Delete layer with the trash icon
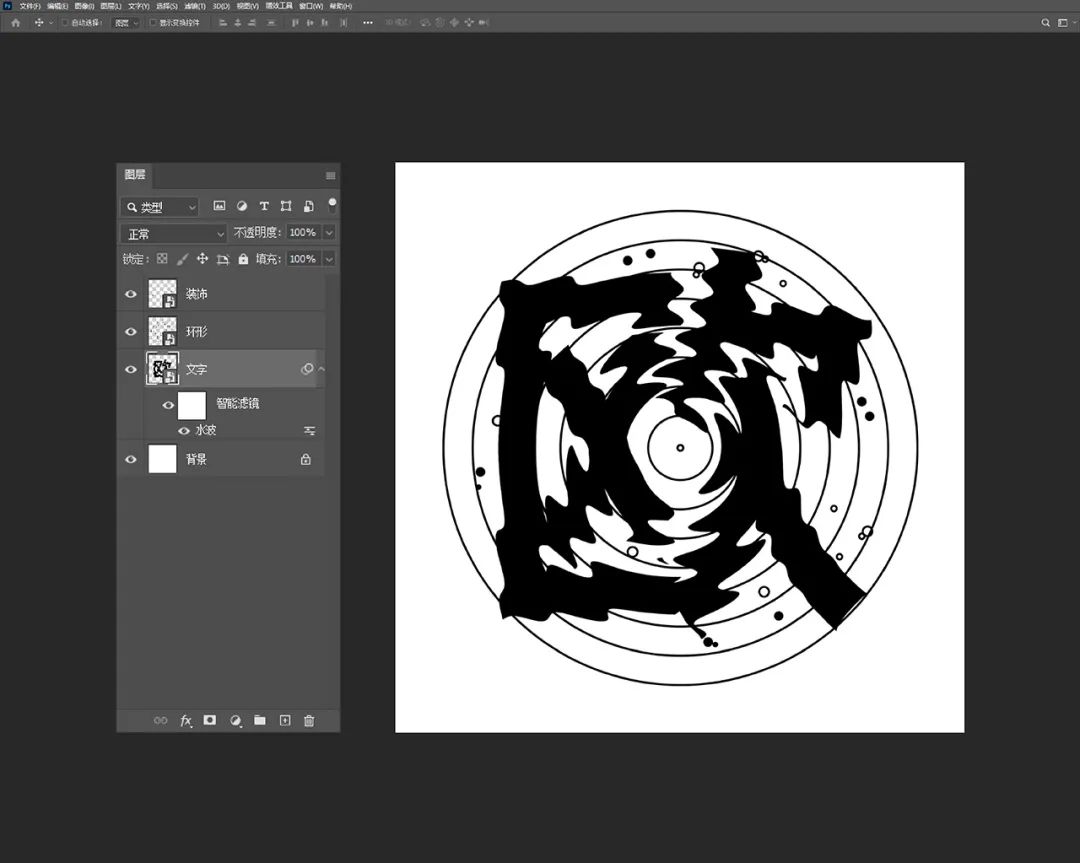Image resolution: width=1080 pixels, height=863 pixels. 309,720
